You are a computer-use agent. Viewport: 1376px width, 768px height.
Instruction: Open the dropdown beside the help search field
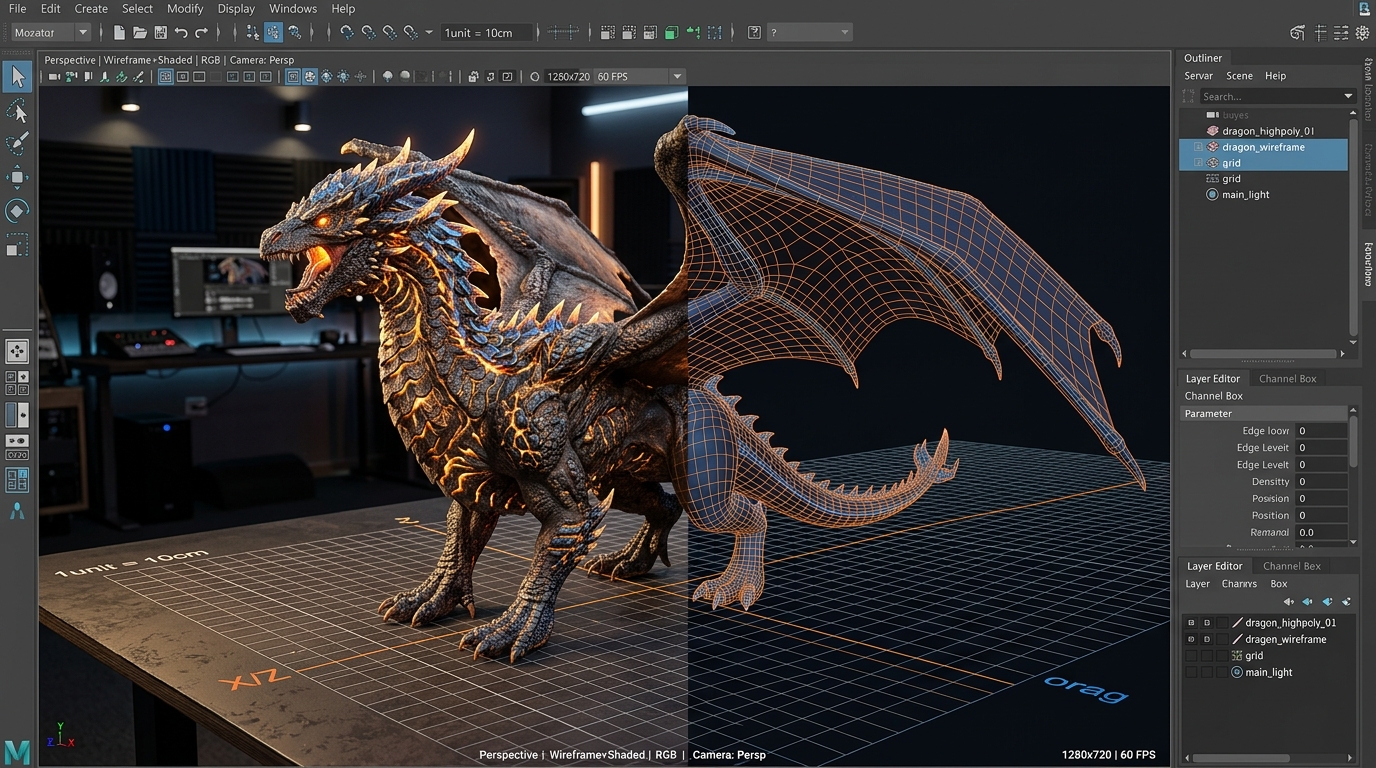[x=845, y=33]
